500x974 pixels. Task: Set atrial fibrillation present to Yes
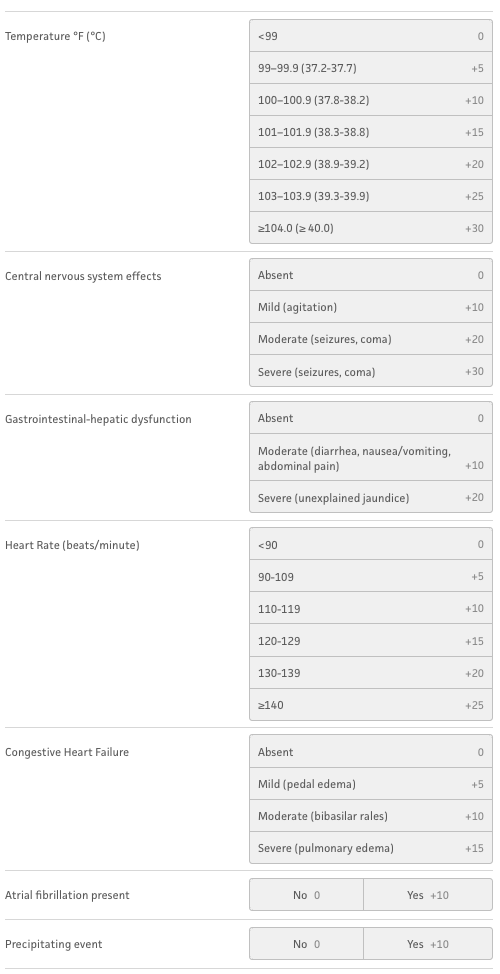coord(428,895)
